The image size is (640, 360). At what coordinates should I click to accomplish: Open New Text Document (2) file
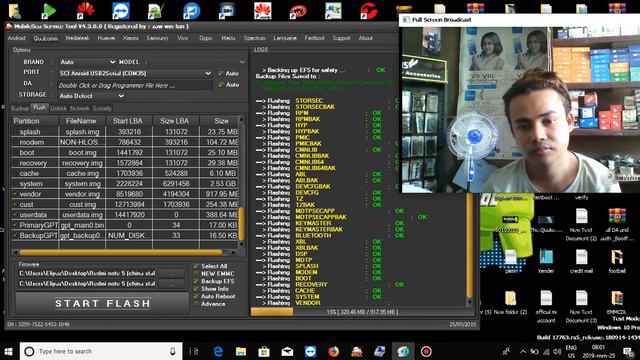(581, 224)
